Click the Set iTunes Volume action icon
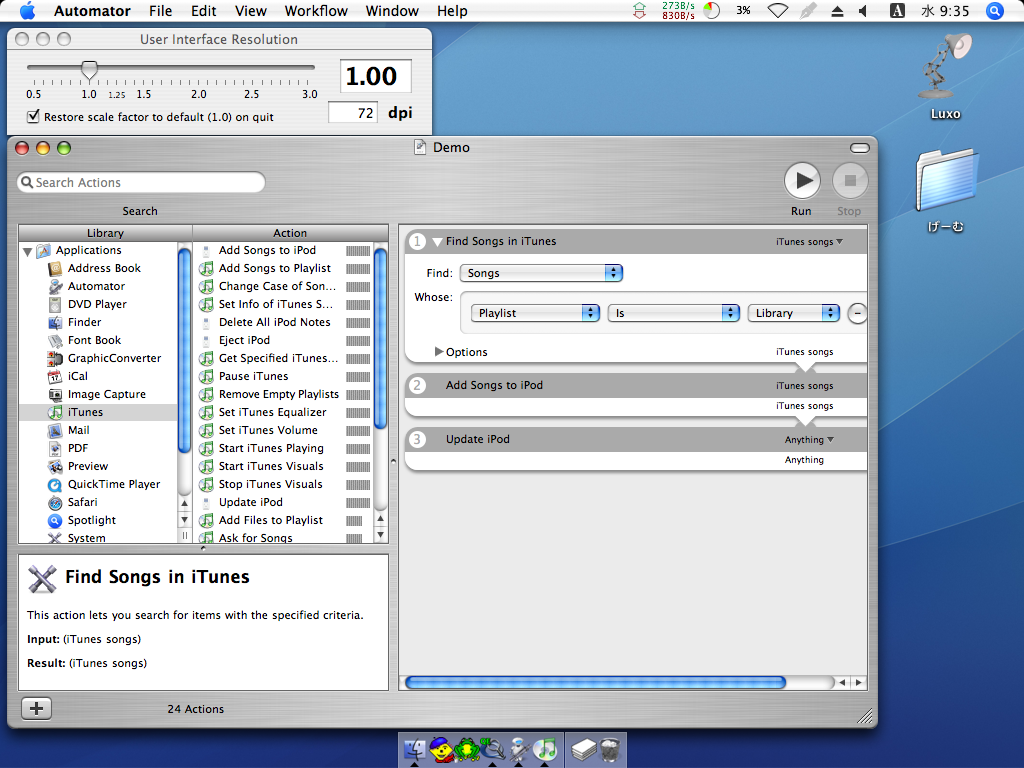The image size is (1024, 768). point(206,430)
